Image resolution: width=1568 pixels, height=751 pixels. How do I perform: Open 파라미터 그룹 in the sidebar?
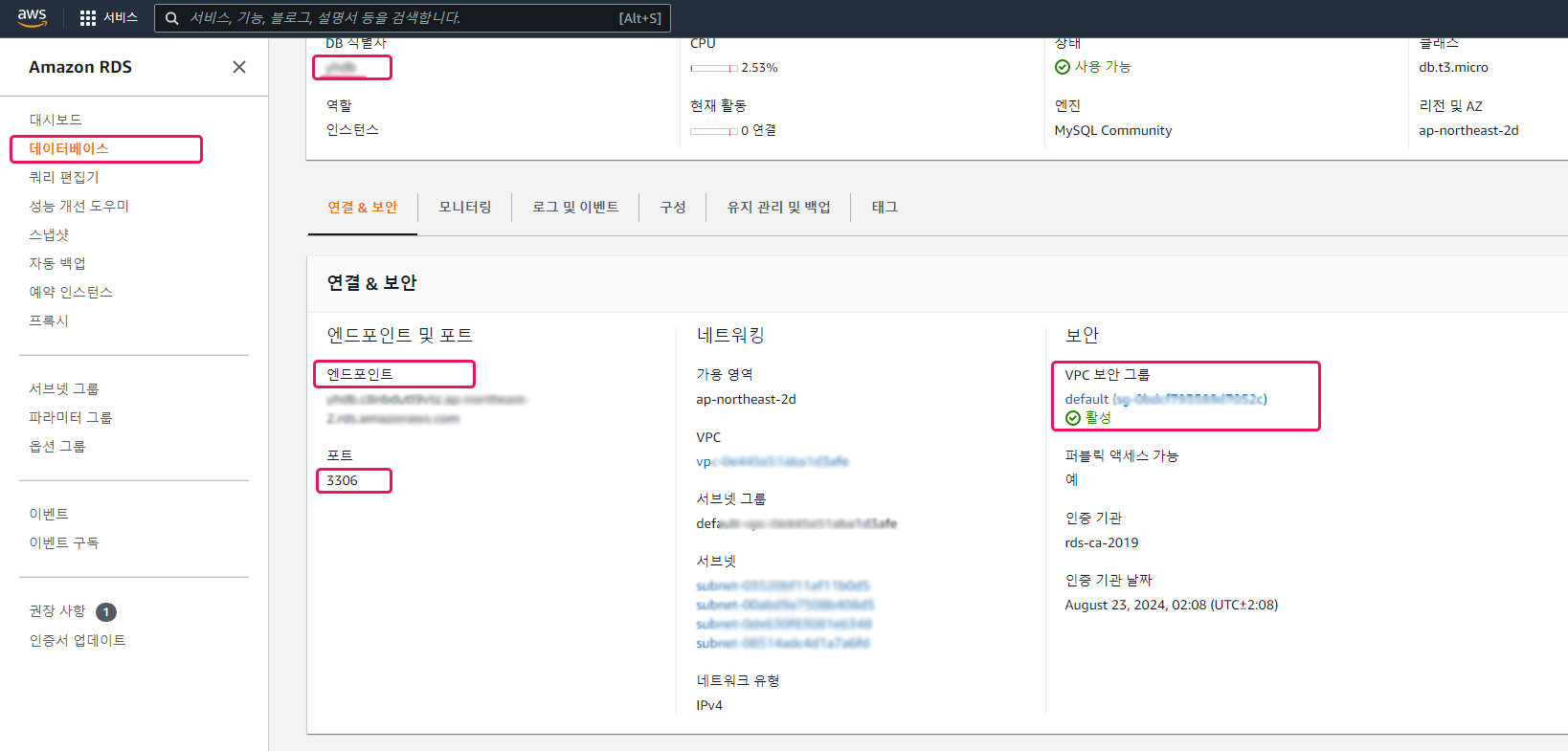71,417
